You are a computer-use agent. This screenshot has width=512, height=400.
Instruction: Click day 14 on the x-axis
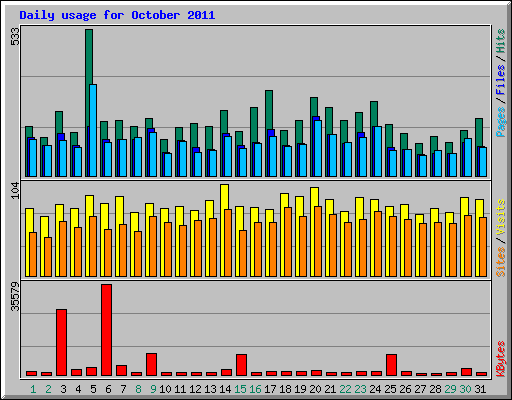(x=225, y=389)
